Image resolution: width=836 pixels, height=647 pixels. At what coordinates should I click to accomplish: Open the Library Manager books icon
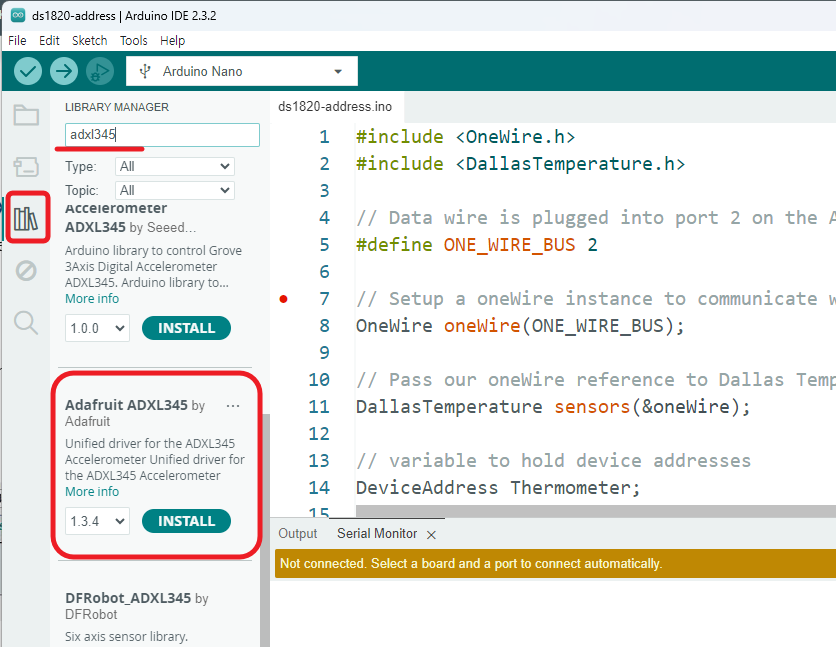pyautogui.click(x=26, y=218)
